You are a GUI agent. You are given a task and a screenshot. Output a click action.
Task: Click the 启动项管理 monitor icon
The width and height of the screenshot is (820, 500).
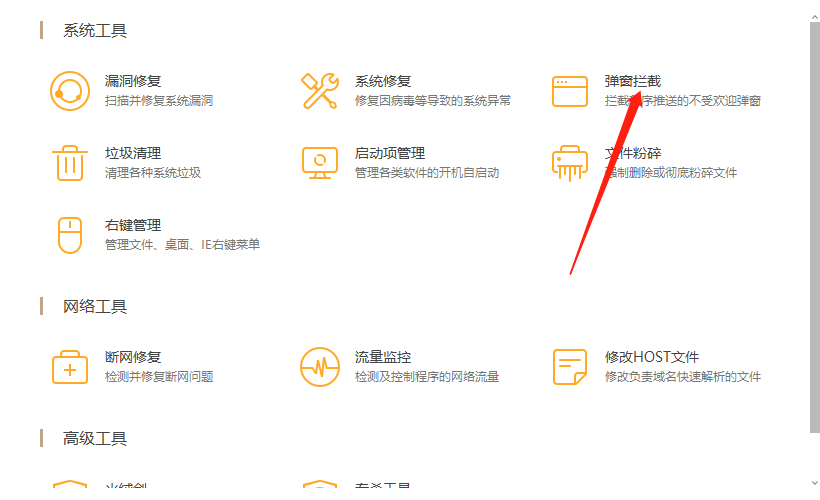(320, 163)
